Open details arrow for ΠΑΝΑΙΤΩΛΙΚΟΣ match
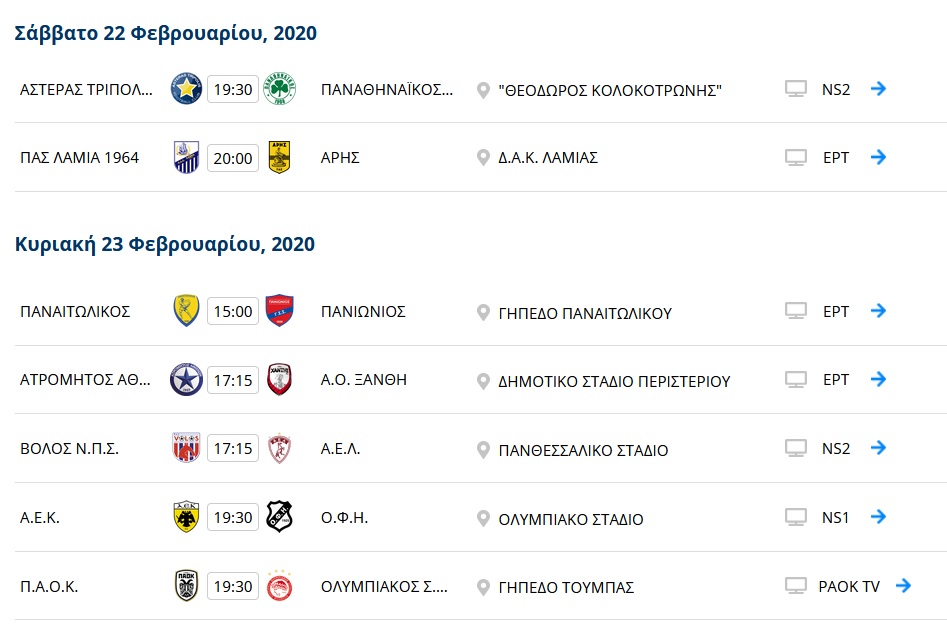The width and height of the screenshot is (947, 625). pyautogui.click(x=878, y=311)
